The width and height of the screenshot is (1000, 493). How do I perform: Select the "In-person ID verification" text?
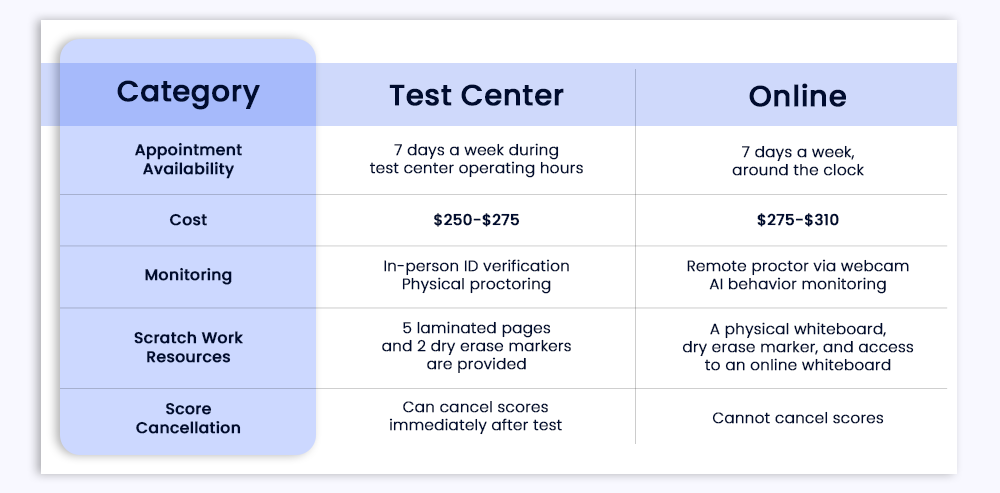[476, 266]
